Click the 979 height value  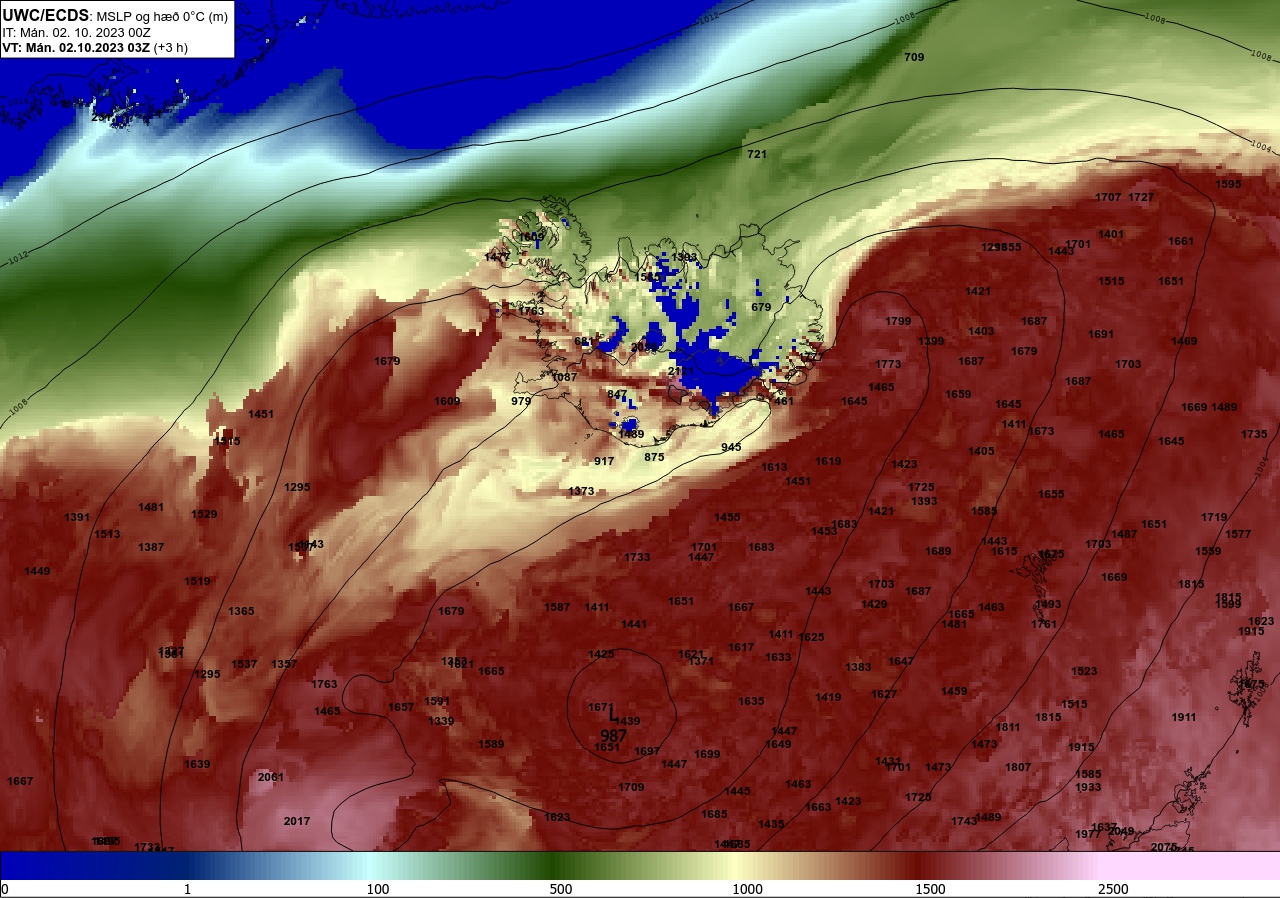click(x=521, y=401)
